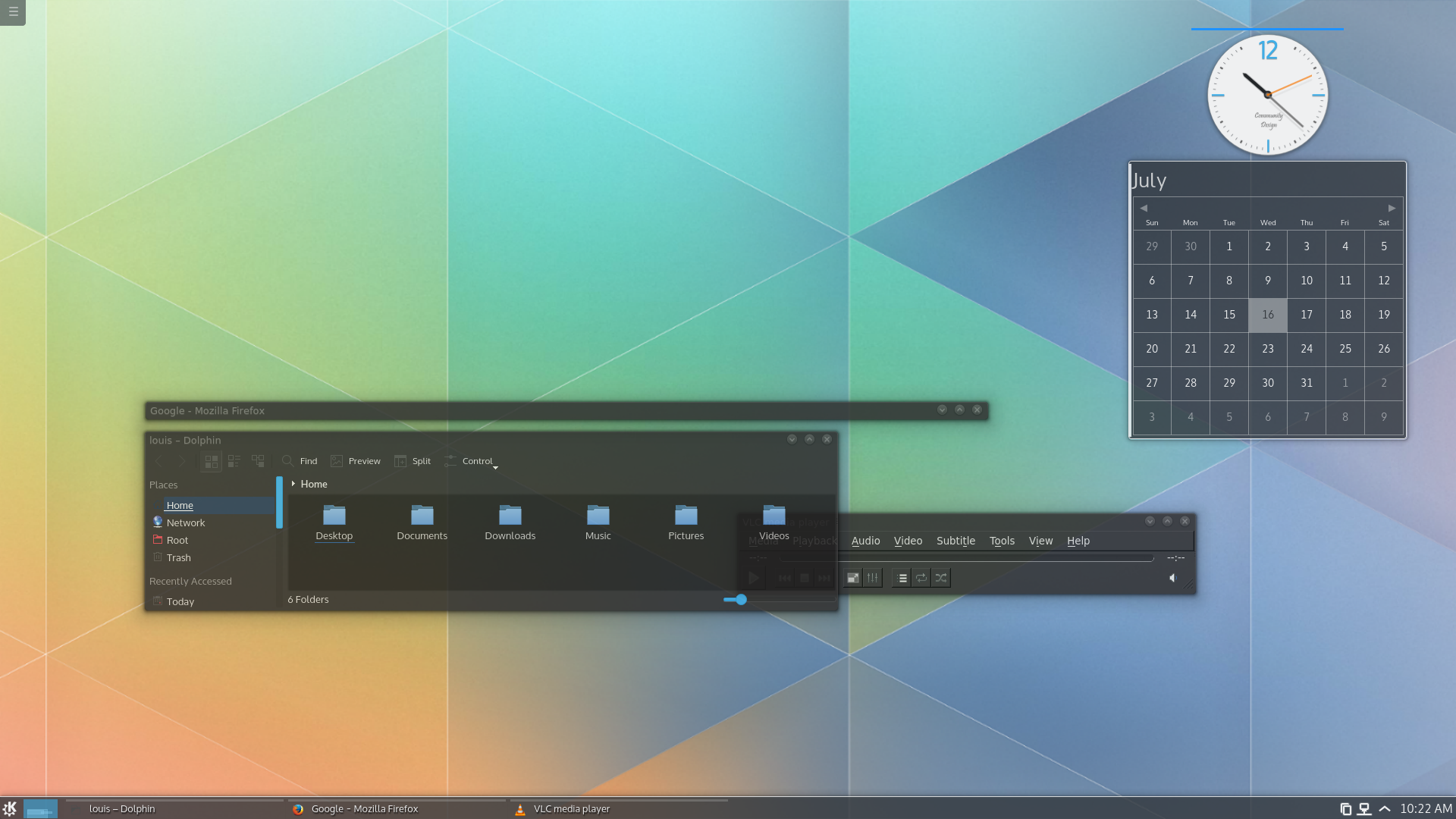Go to next month in calendar
Viewport: 1456px width, 819px height.
click(1392, 208)
